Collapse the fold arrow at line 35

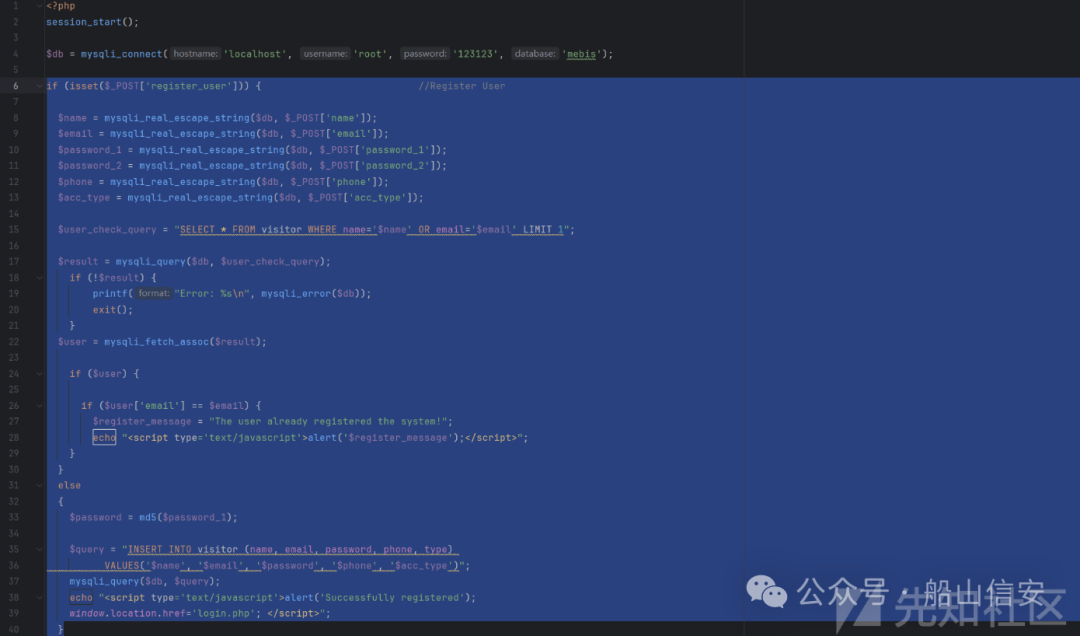pos(39,550)
